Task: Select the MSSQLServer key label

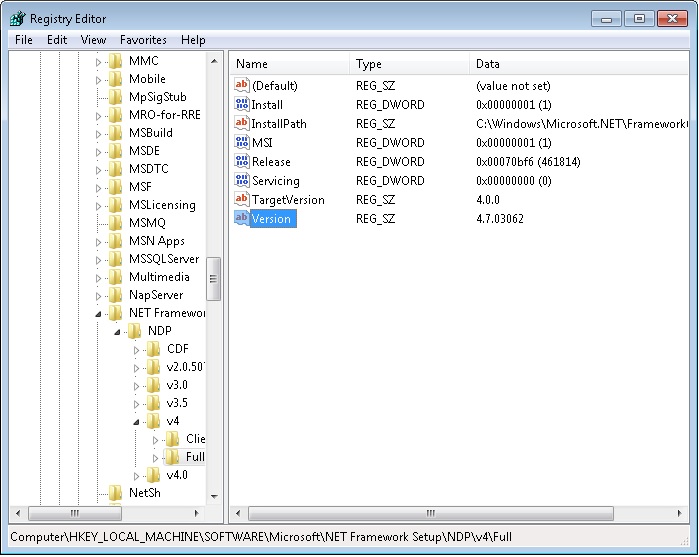Action: (x=164, y=259)
